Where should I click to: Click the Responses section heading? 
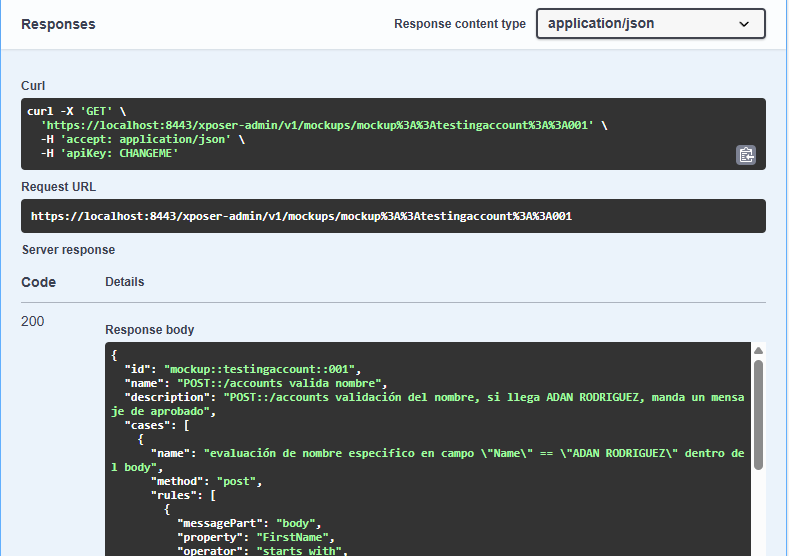tap(58, 24)
